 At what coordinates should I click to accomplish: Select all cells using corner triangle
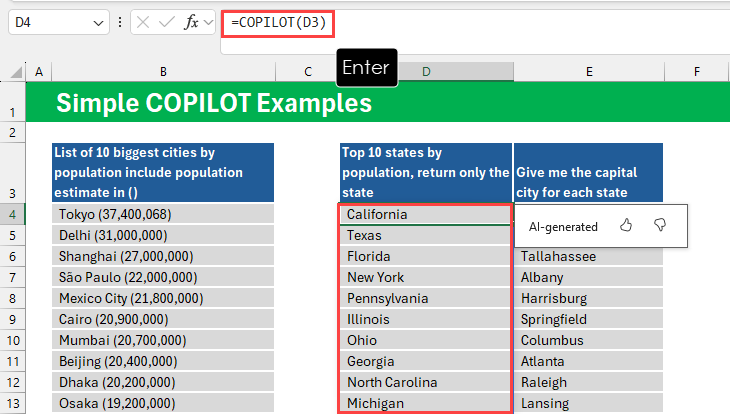(x=16, y=72)
